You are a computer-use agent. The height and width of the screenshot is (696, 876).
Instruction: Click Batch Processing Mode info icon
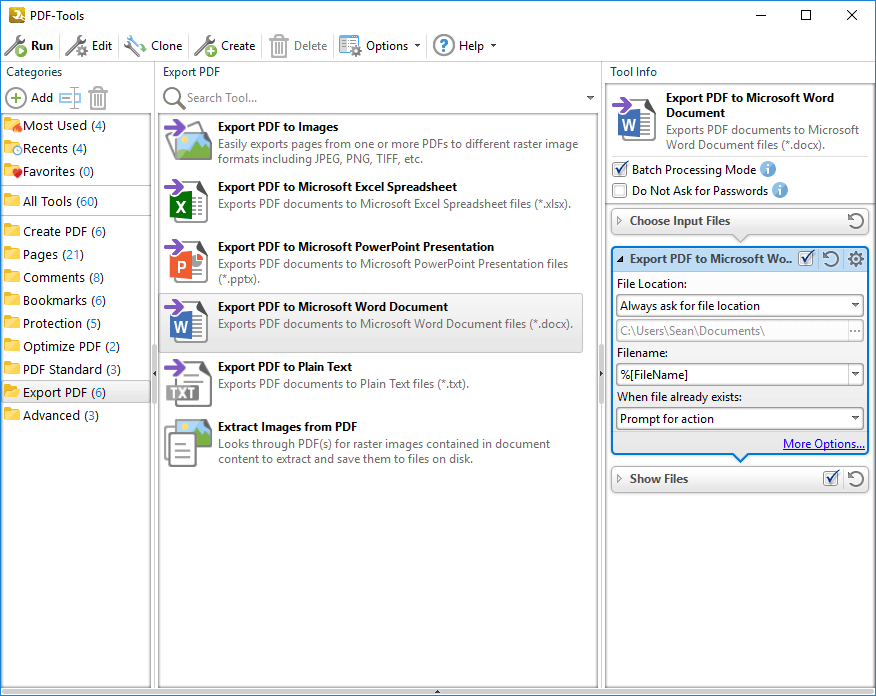768,169
